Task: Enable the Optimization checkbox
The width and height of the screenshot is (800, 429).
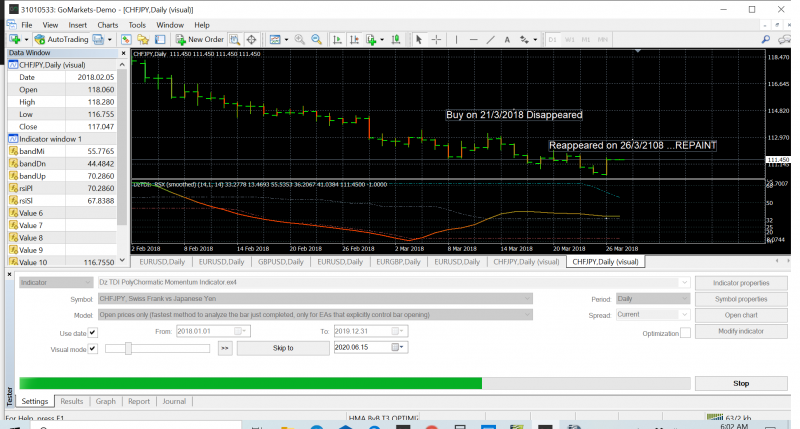Action: pos(685,332)
